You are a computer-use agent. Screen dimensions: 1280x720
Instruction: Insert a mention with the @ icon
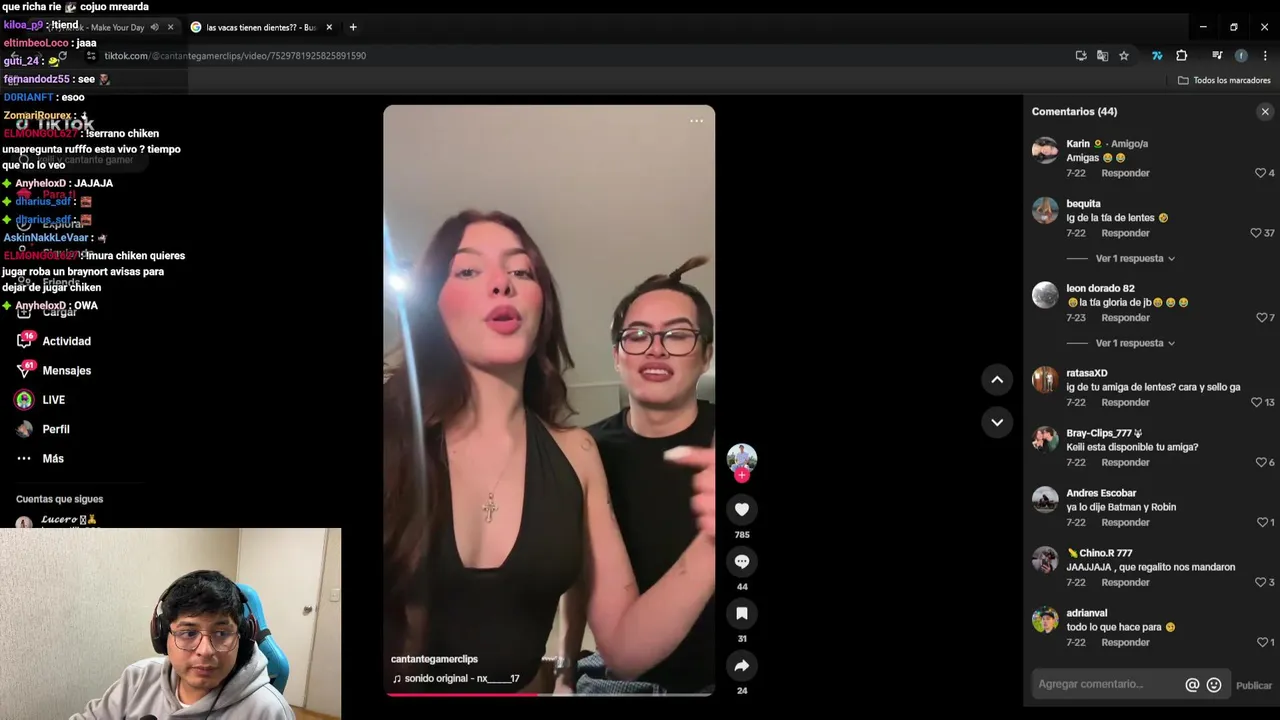click(x=1192, y=685)
